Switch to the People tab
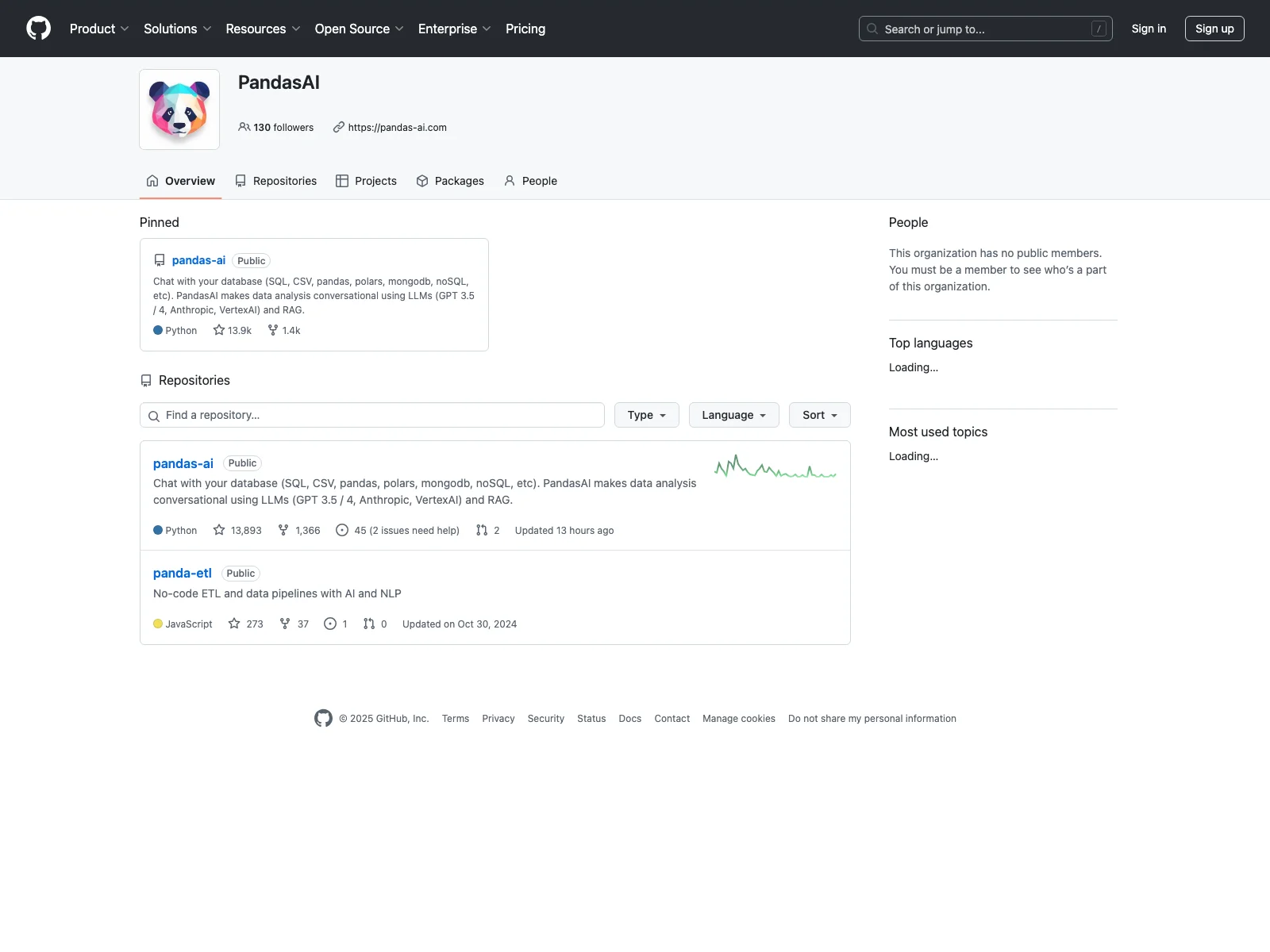The image size is (1270, 952). (530, 181)
